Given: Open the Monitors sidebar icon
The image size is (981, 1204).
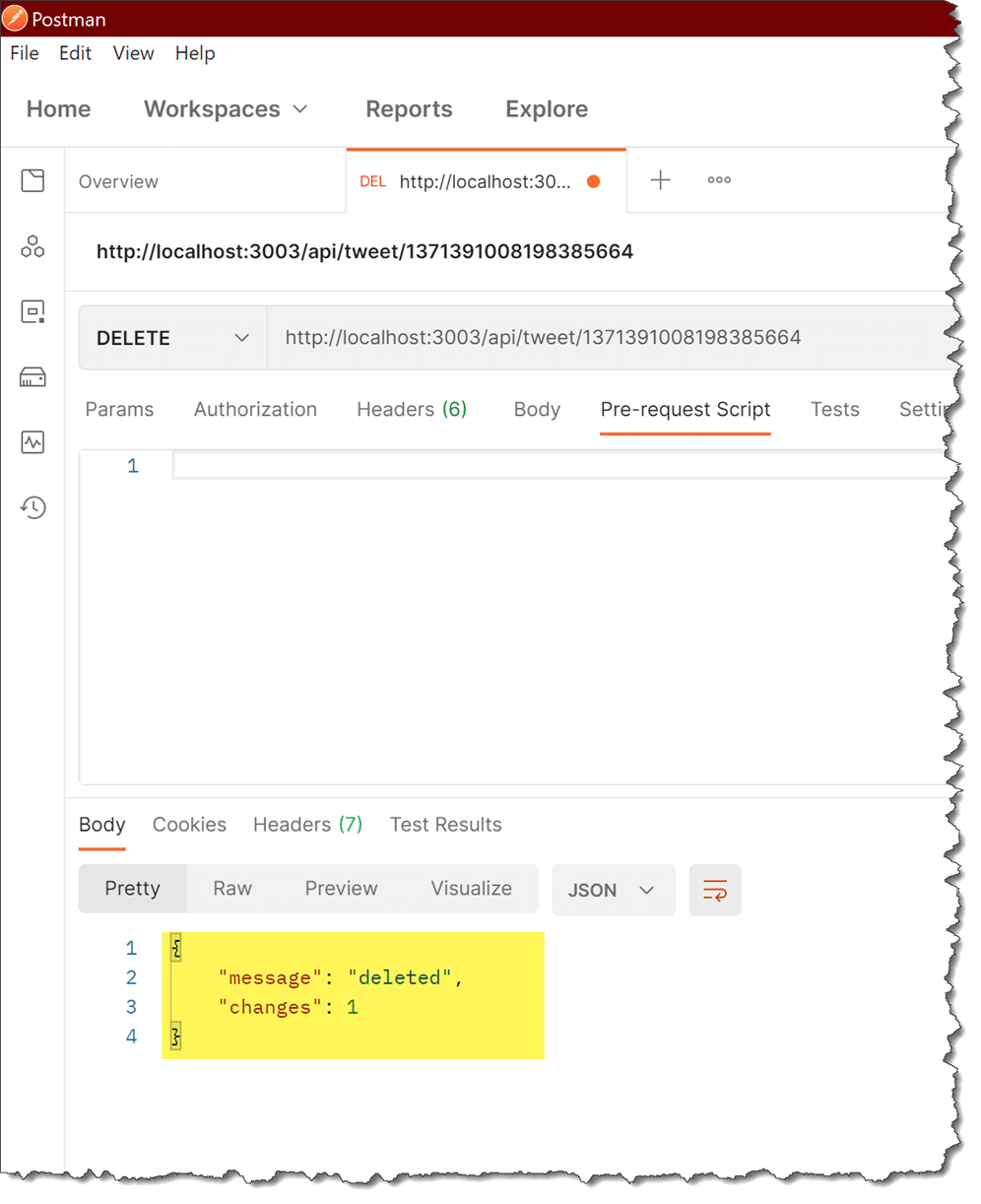Looking at the screenshot, I should click(x=33, y=442).
